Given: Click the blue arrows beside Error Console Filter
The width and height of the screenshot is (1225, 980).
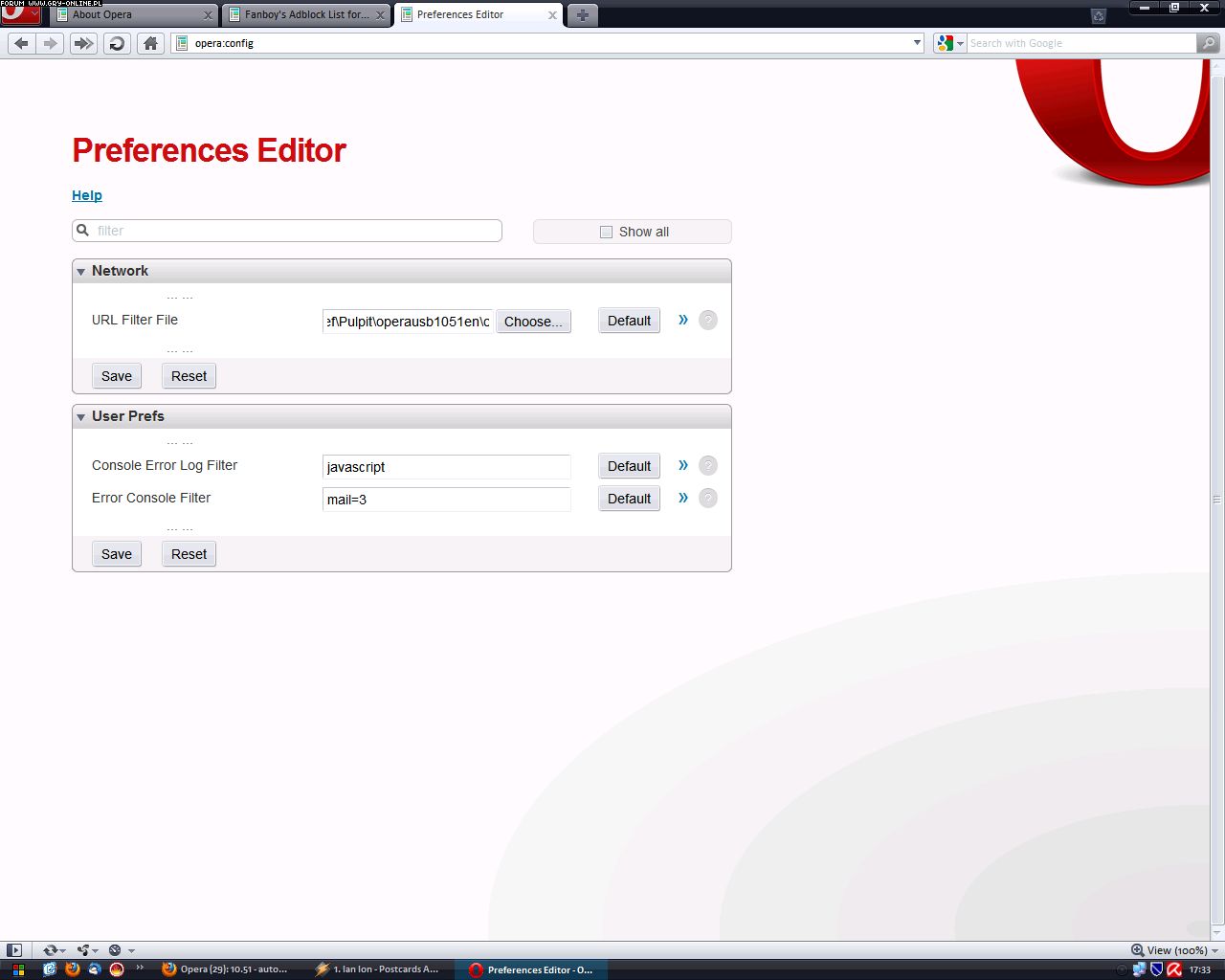Looking at the screenshot, I should click(x=683, y=498).
